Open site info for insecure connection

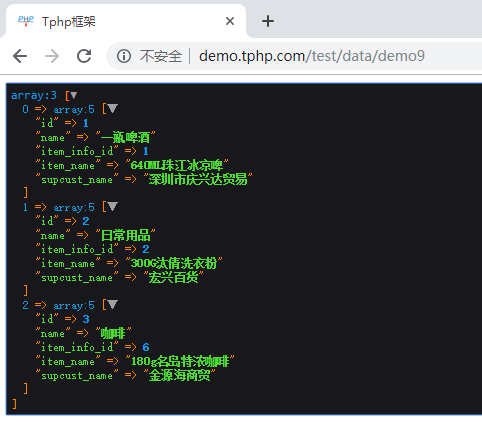[124, 56]
